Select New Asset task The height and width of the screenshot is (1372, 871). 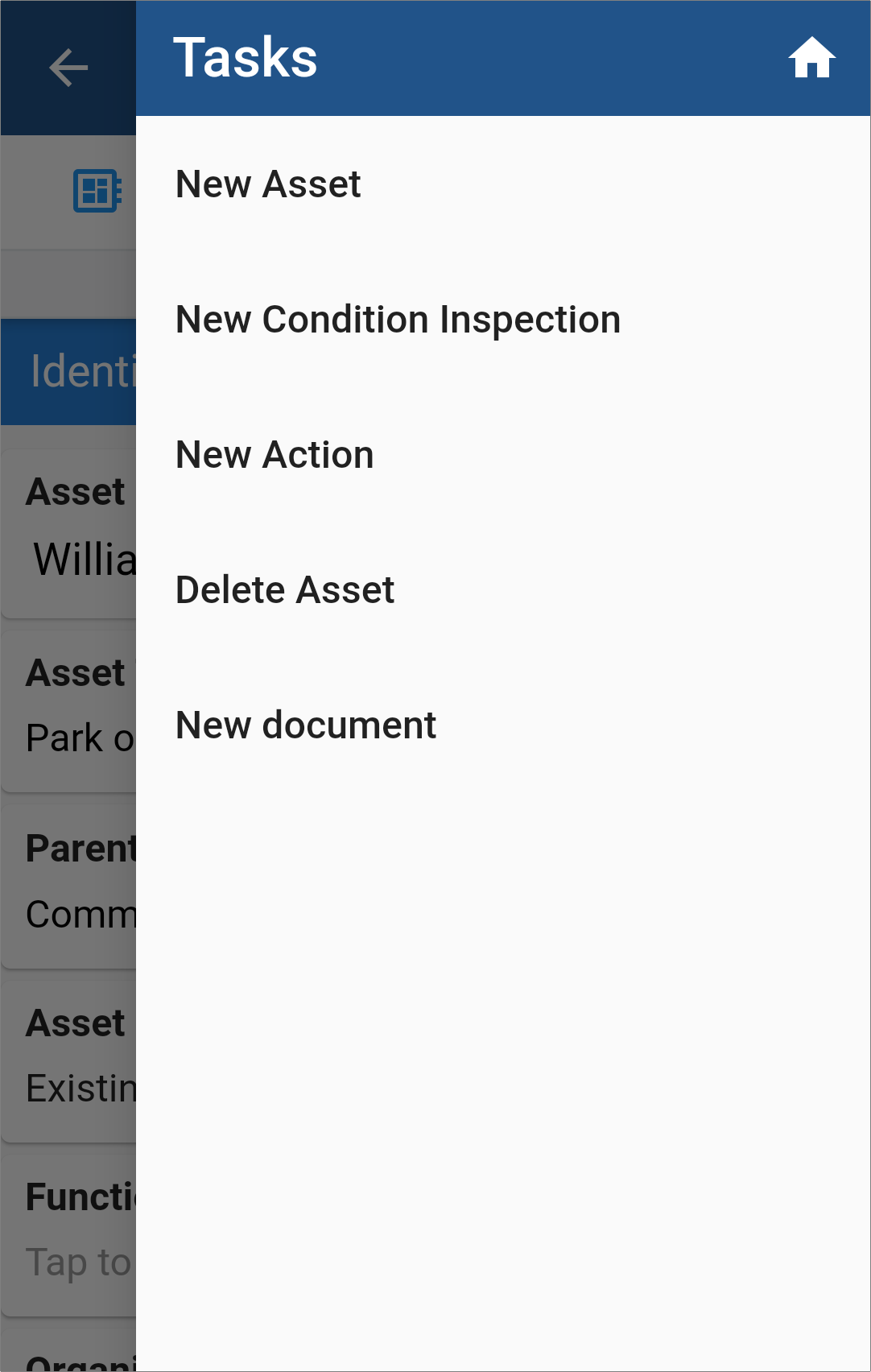coord(268,184)
